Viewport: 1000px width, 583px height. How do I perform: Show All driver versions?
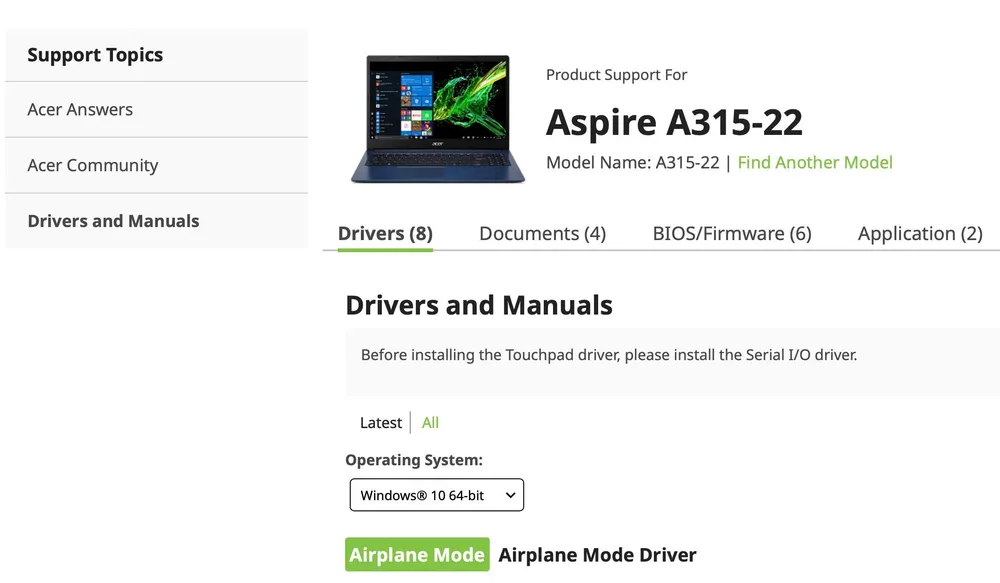click(x=430, y=423)
